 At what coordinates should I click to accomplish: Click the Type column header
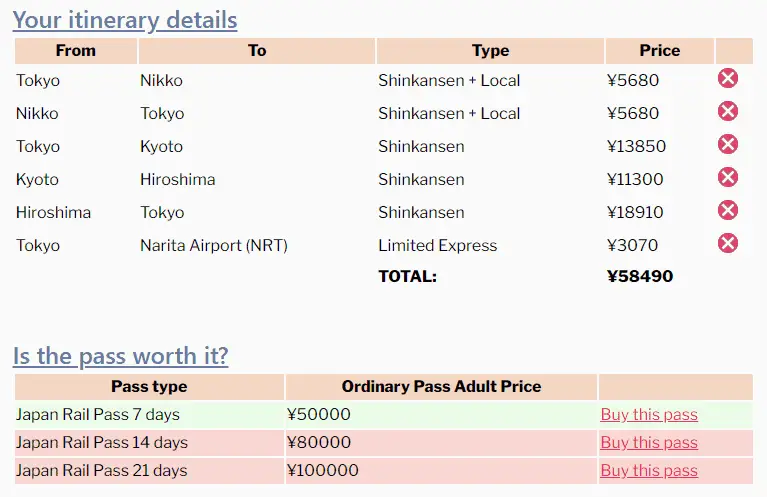(x=490, y=51)
